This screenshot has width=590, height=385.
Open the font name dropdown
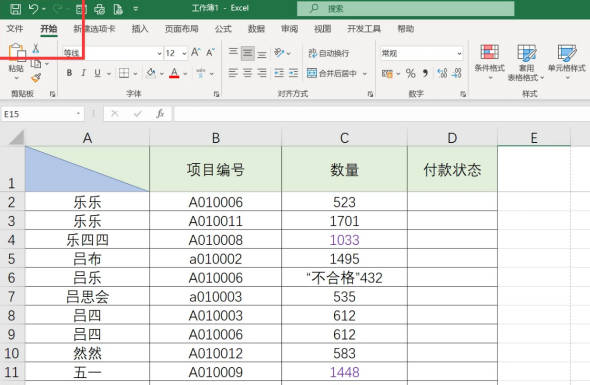point(159,53)
